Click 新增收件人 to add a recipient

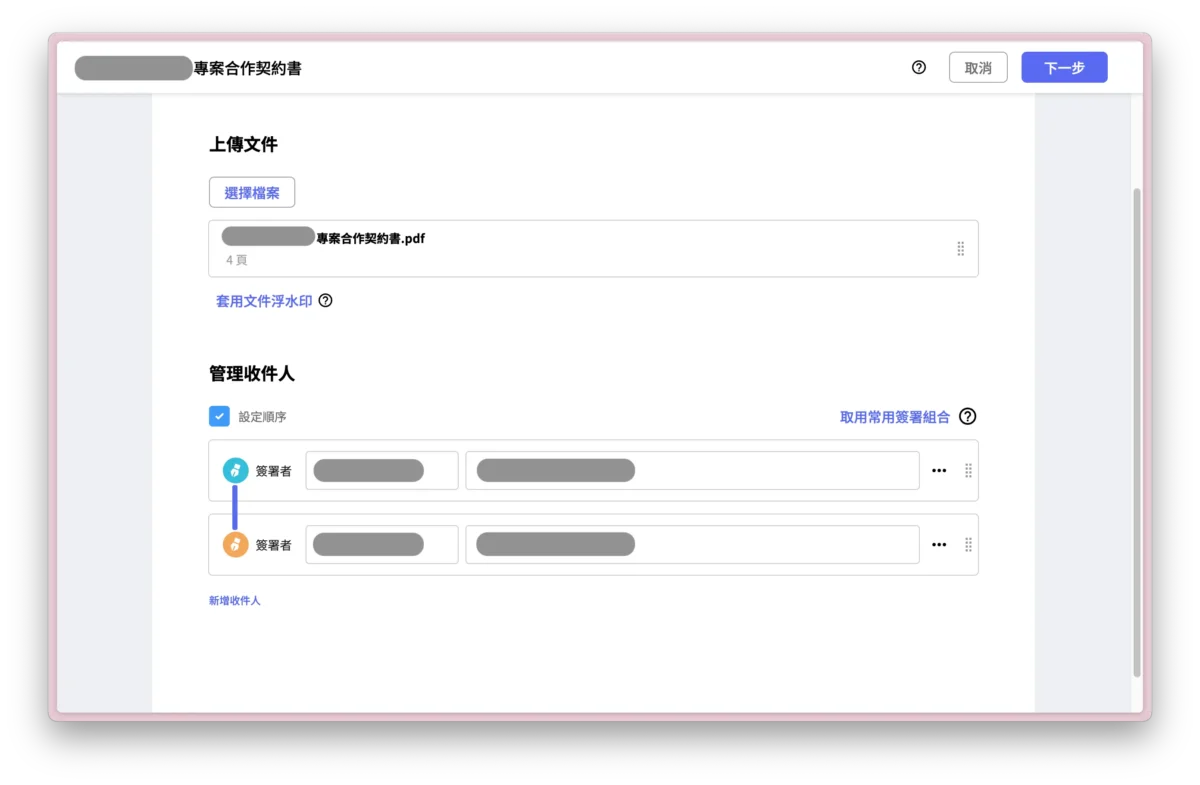(x=233, y=600)
